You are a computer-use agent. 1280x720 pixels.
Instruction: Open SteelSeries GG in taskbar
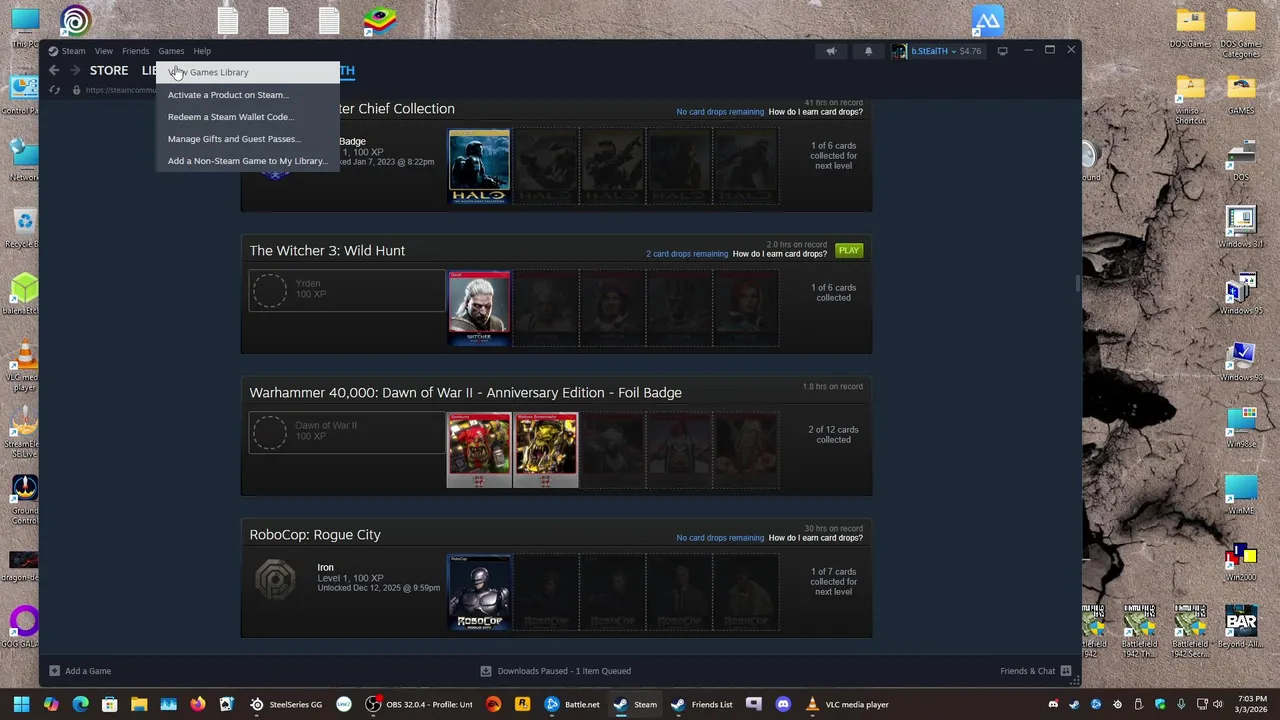coord(287,704)
